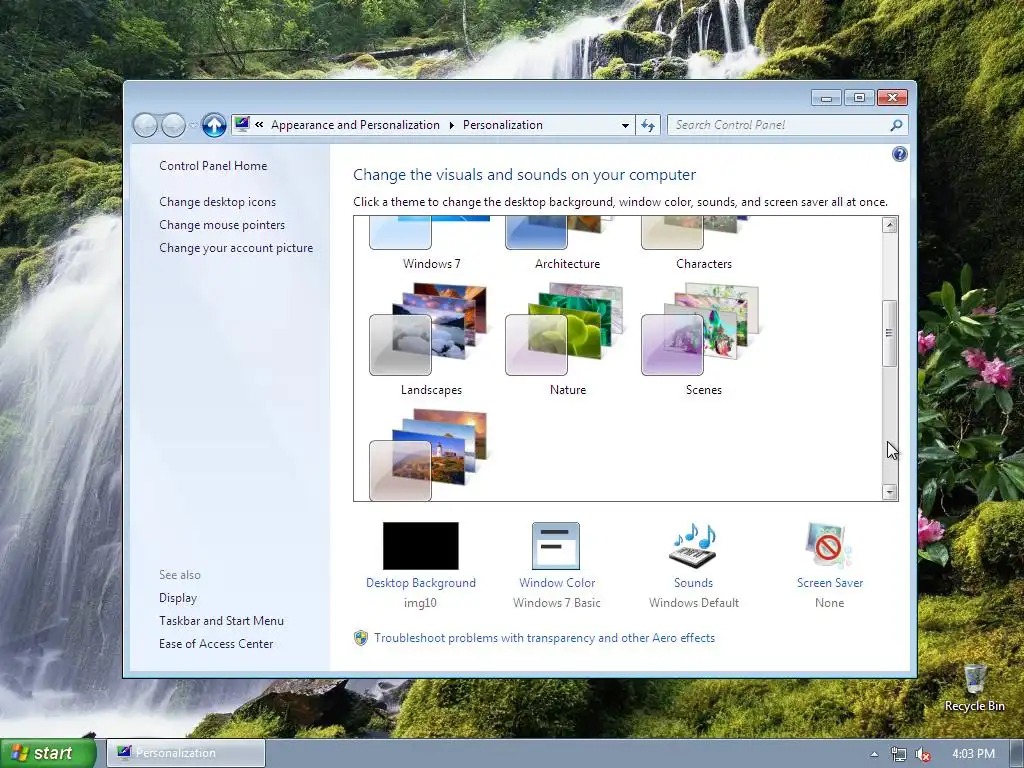
Task: Expand the Appearance and Personalization breadcrumb arrow
Action: click(451, 125)
